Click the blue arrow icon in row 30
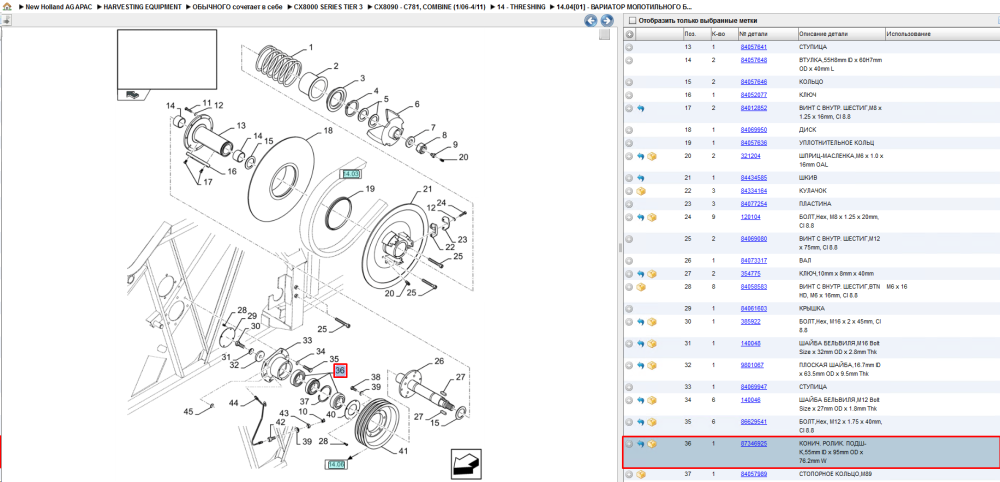The width and height of the screenshot is (1000, 482). [641, 322]
